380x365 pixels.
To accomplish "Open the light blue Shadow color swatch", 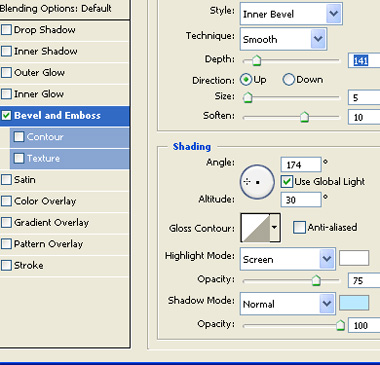I will click(354, 303).
